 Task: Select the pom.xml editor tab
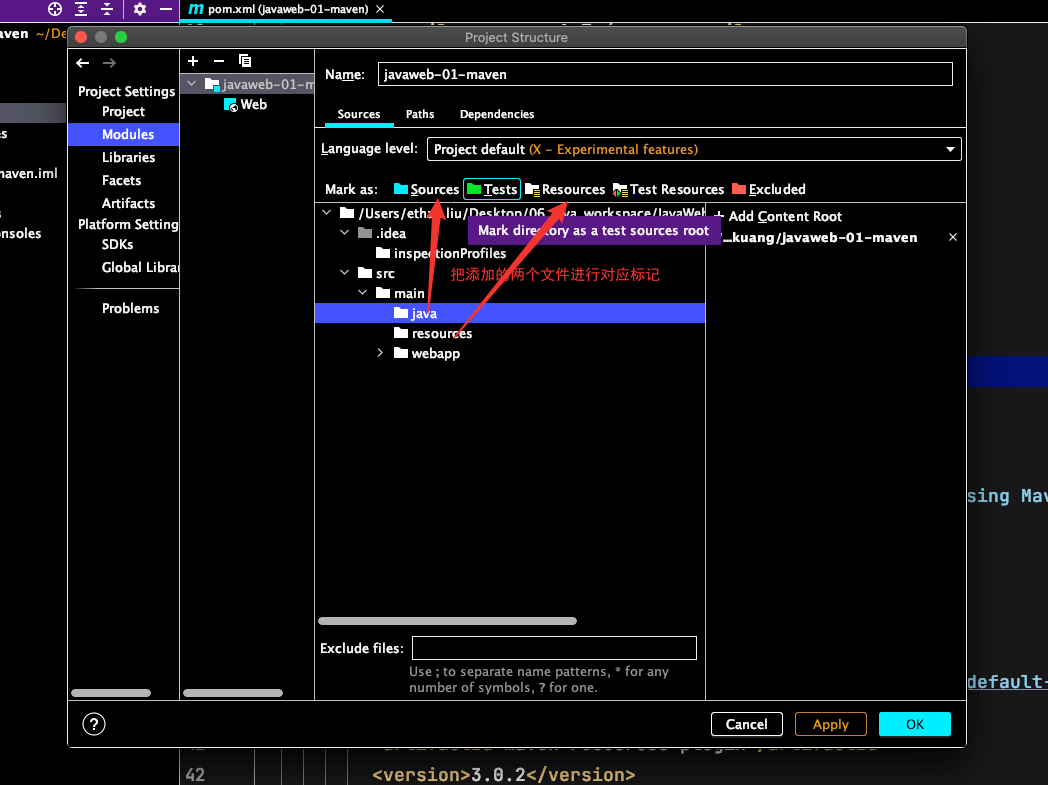(287, 9)
